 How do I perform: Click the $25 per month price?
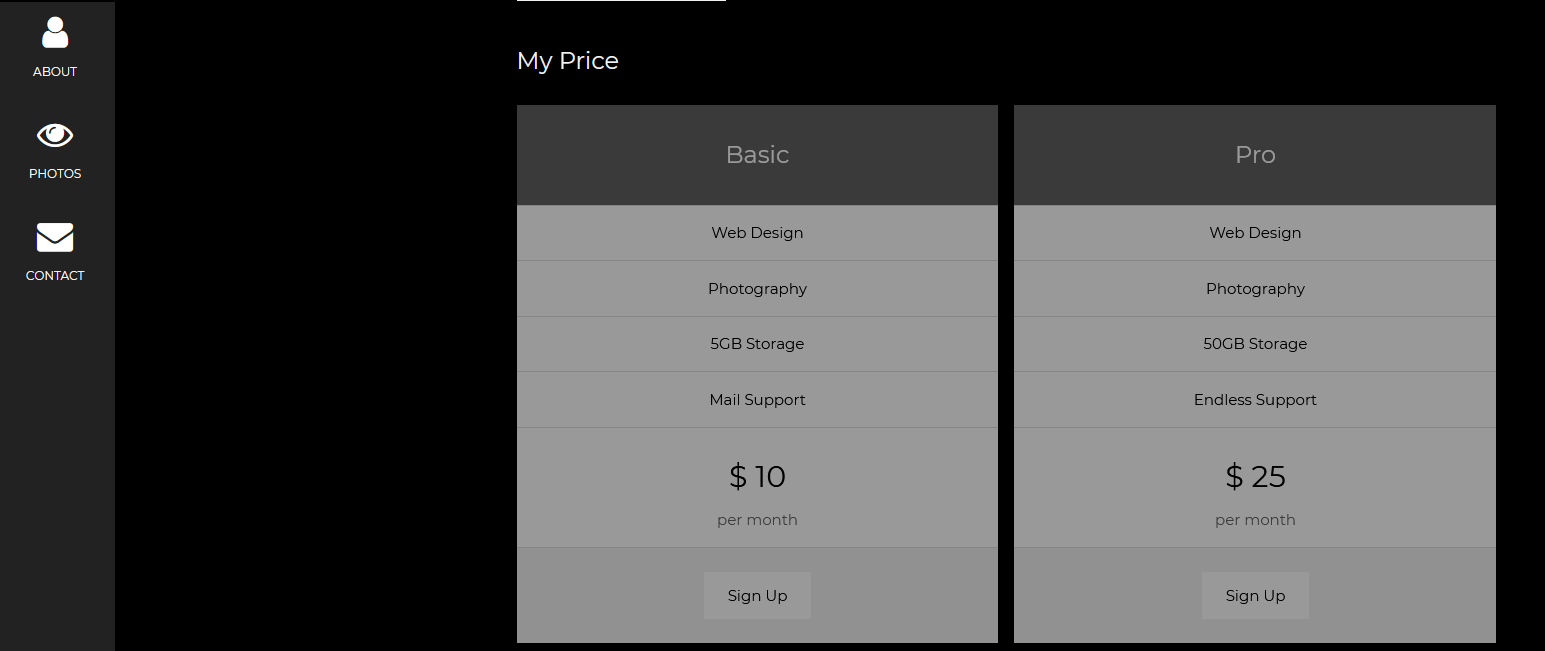1255,477
